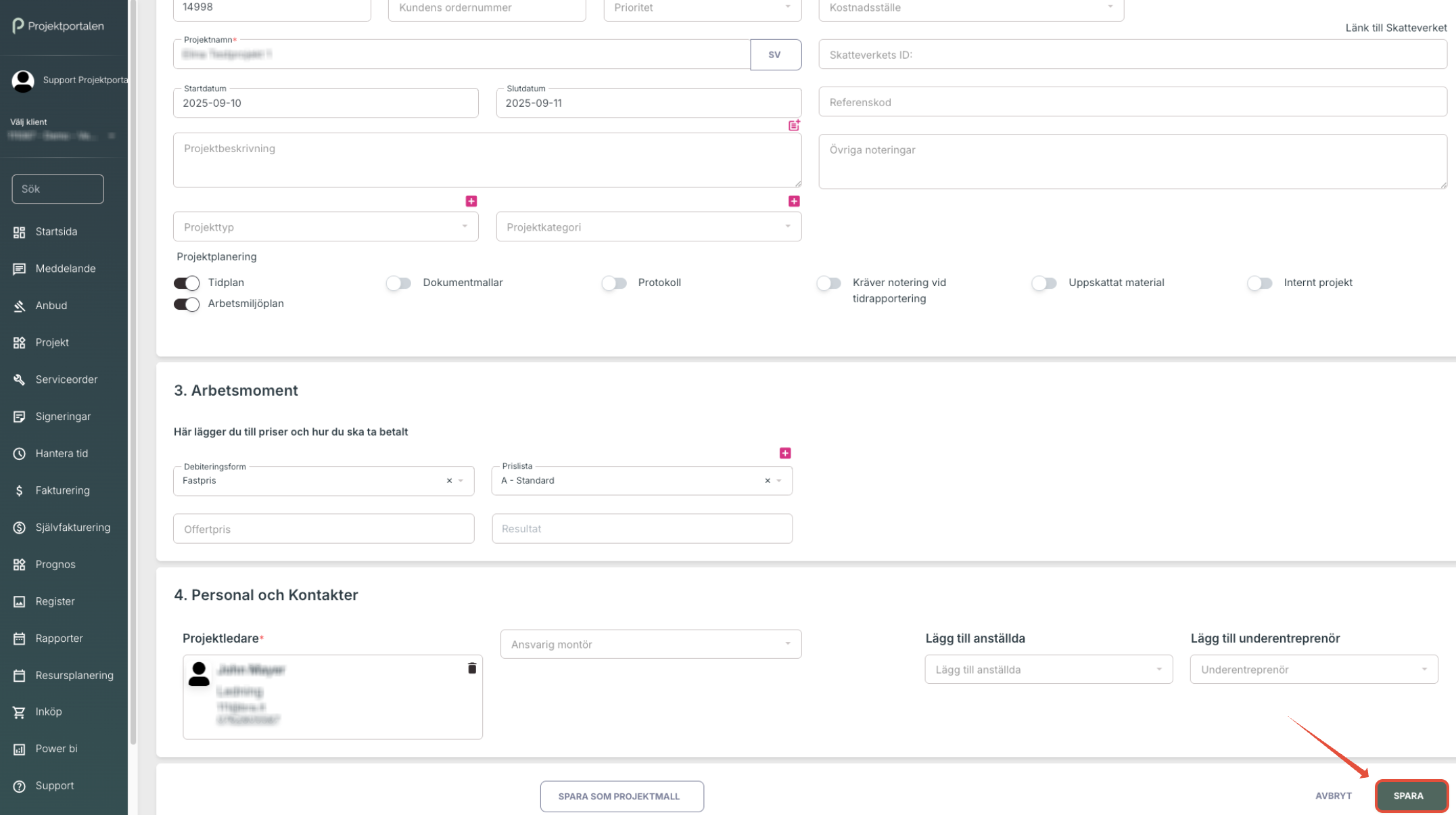Screen dimensions: 1456x815
Task: Open Projekttyp dropdown
Action: click(x=325, y=227)
